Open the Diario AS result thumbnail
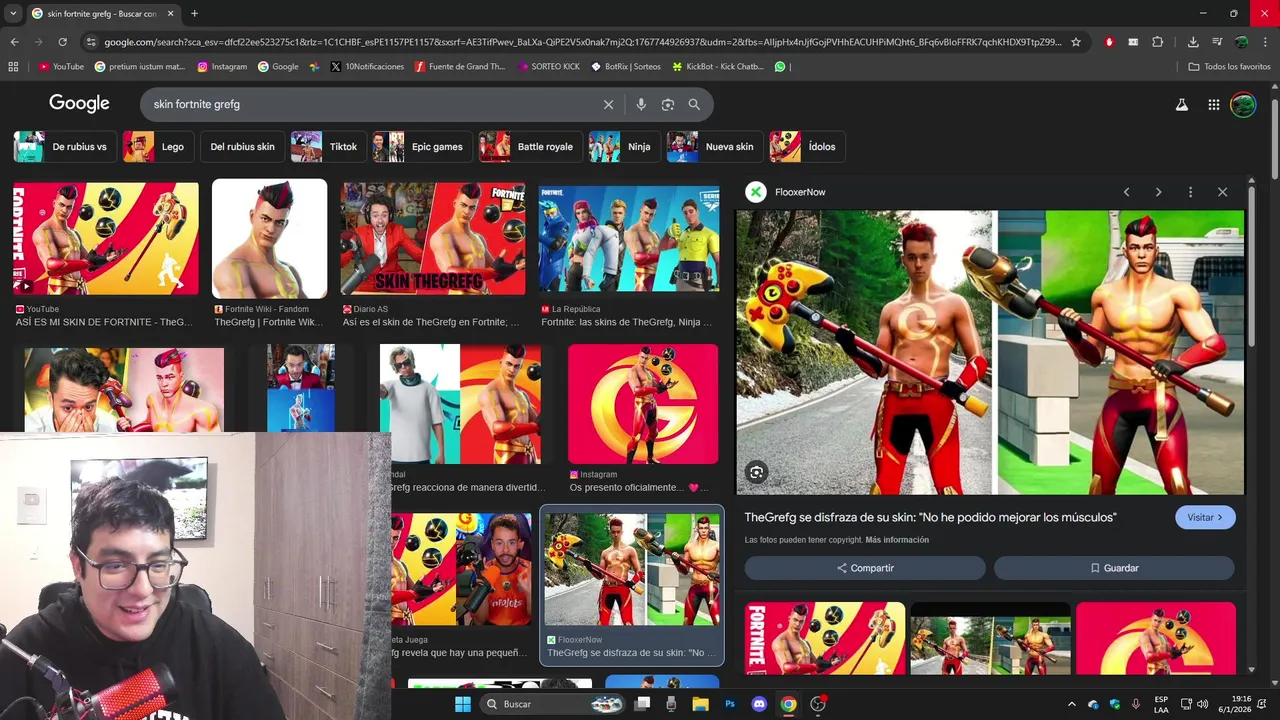The width and height of the screenshot is (1280, 720). pos(433,239)
